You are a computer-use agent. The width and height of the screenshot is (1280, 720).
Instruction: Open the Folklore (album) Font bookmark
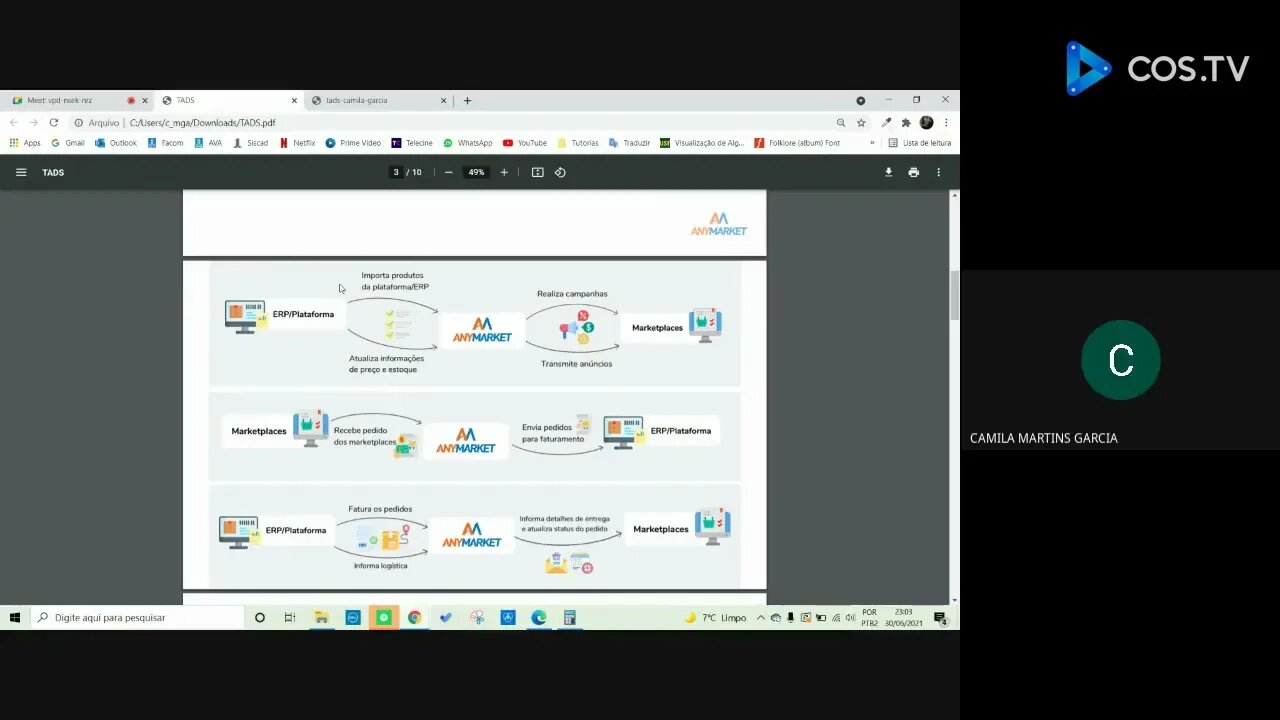point(797,143)
